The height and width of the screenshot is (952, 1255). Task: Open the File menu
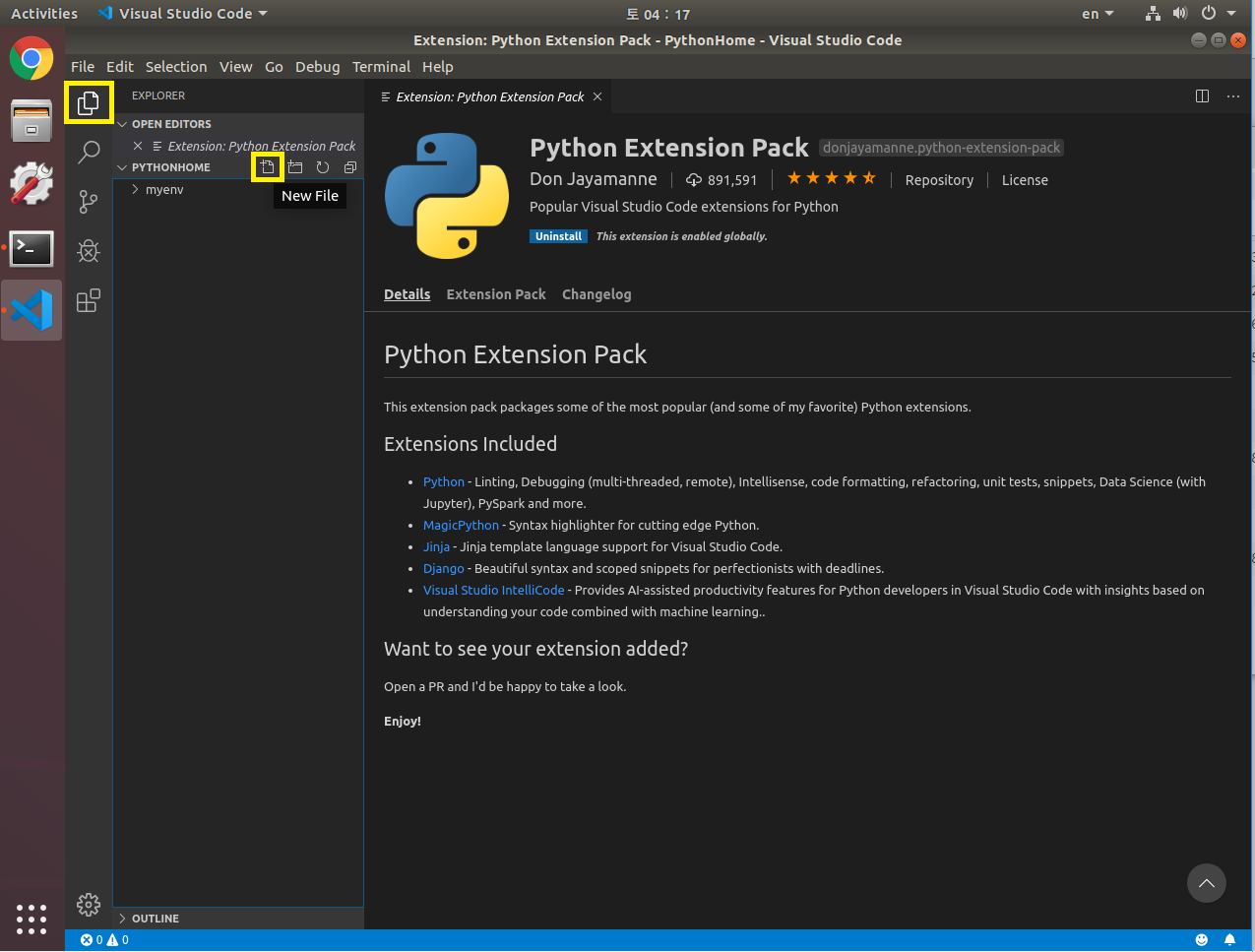[x=83, y=67]
